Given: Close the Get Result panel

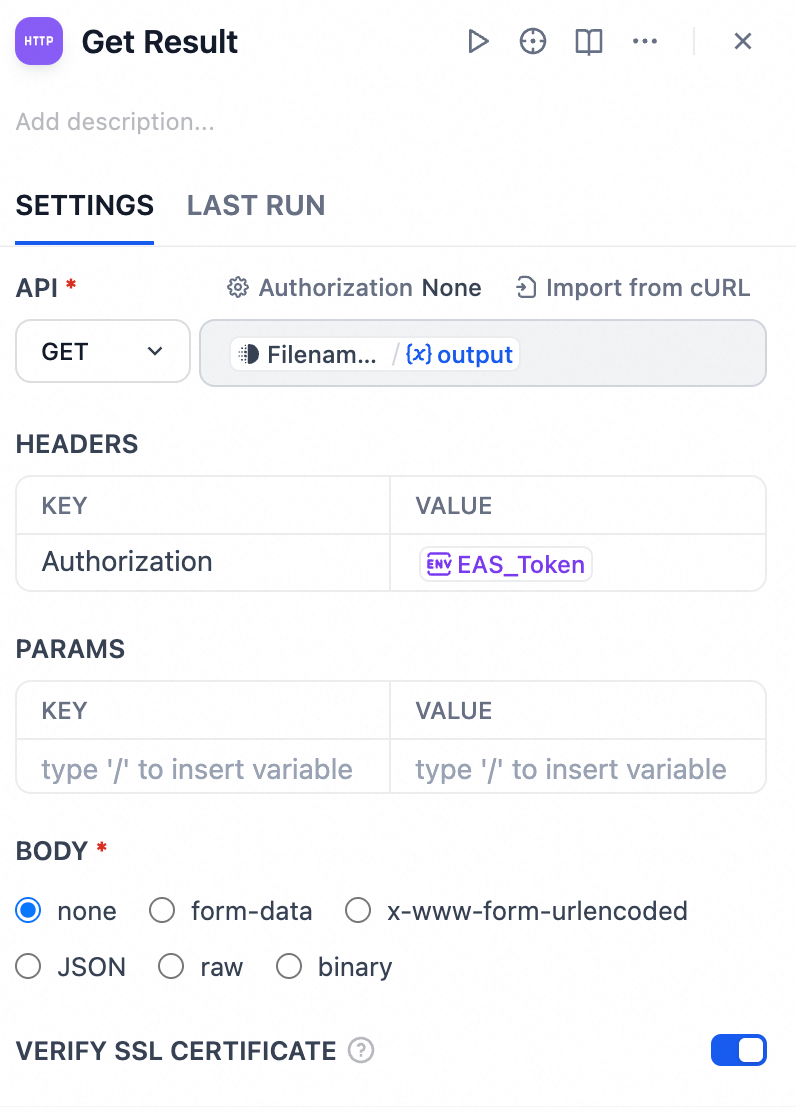Looking at the screenshot, I should pyautogui.click(x=742, y=41).
